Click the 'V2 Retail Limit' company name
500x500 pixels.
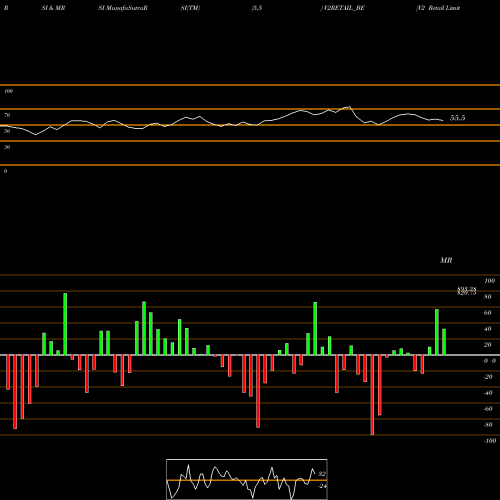(438, 8)
